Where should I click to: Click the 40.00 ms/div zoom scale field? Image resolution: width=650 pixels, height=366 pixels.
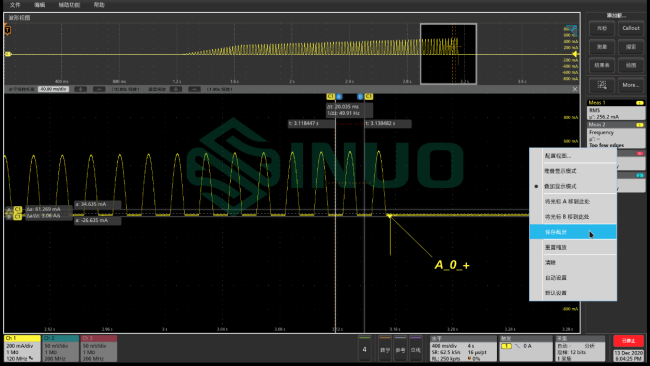(x=53, y=89)
